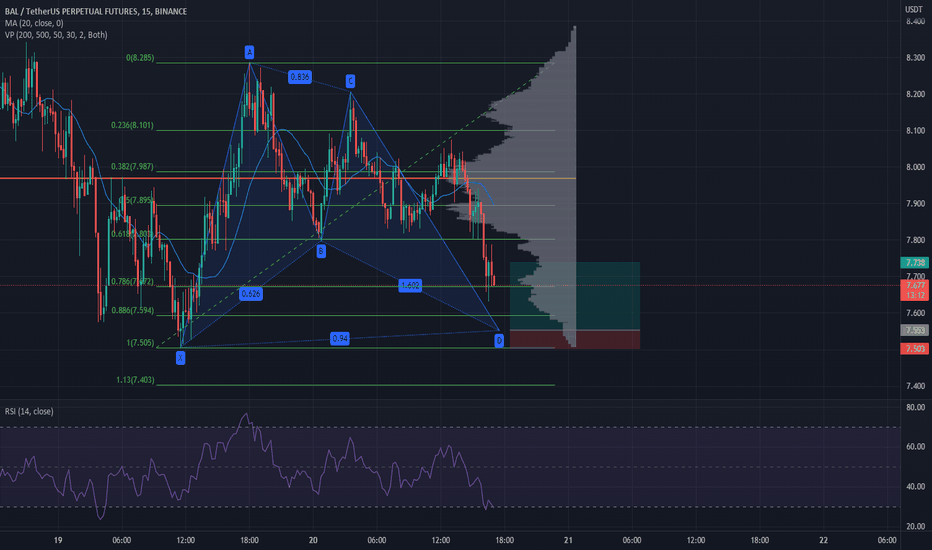Select harmonic pattern point C label

(x=350, y=81)
